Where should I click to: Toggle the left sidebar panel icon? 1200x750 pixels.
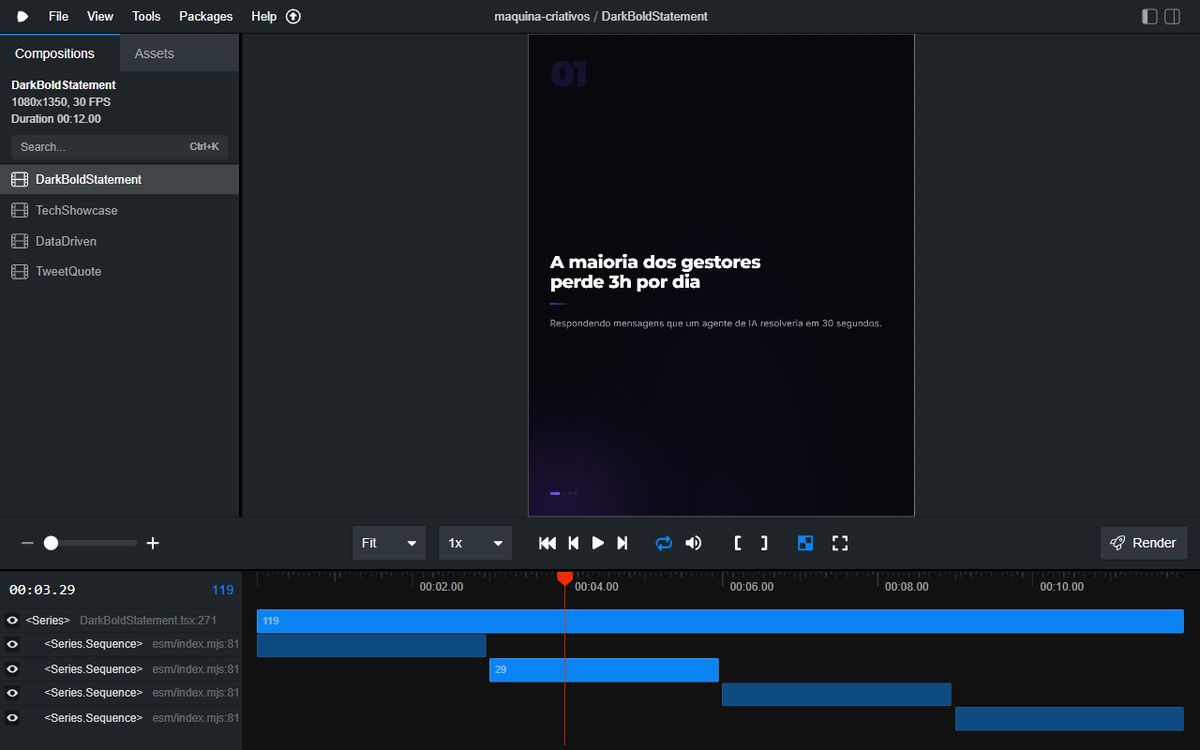click(1150, 16)
